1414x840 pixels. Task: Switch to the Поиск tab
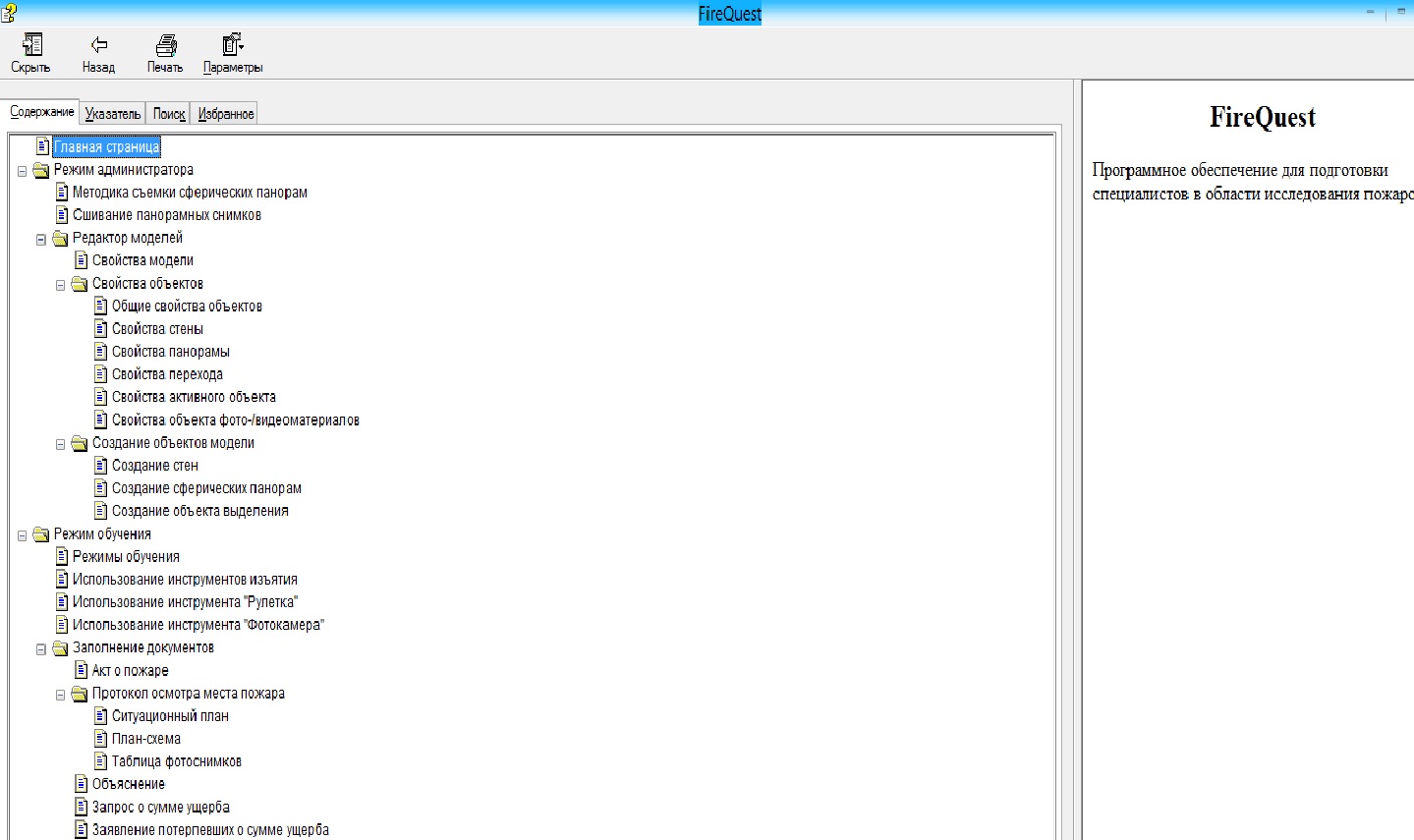[168, 114]
